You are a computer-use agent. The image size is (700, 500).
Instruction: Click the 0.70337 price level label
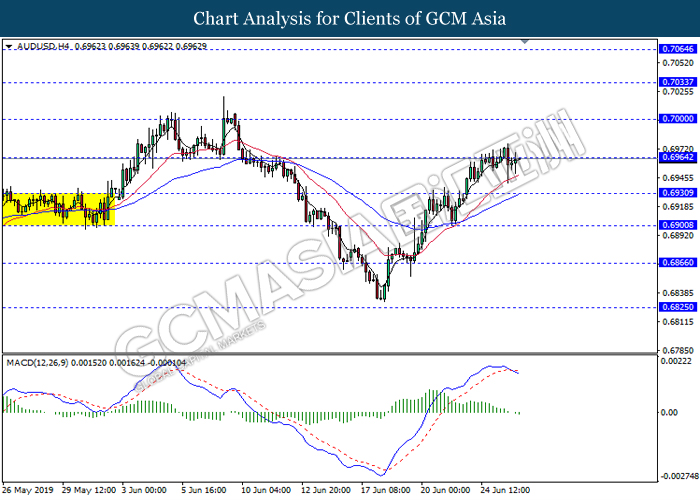coord(678,82)
